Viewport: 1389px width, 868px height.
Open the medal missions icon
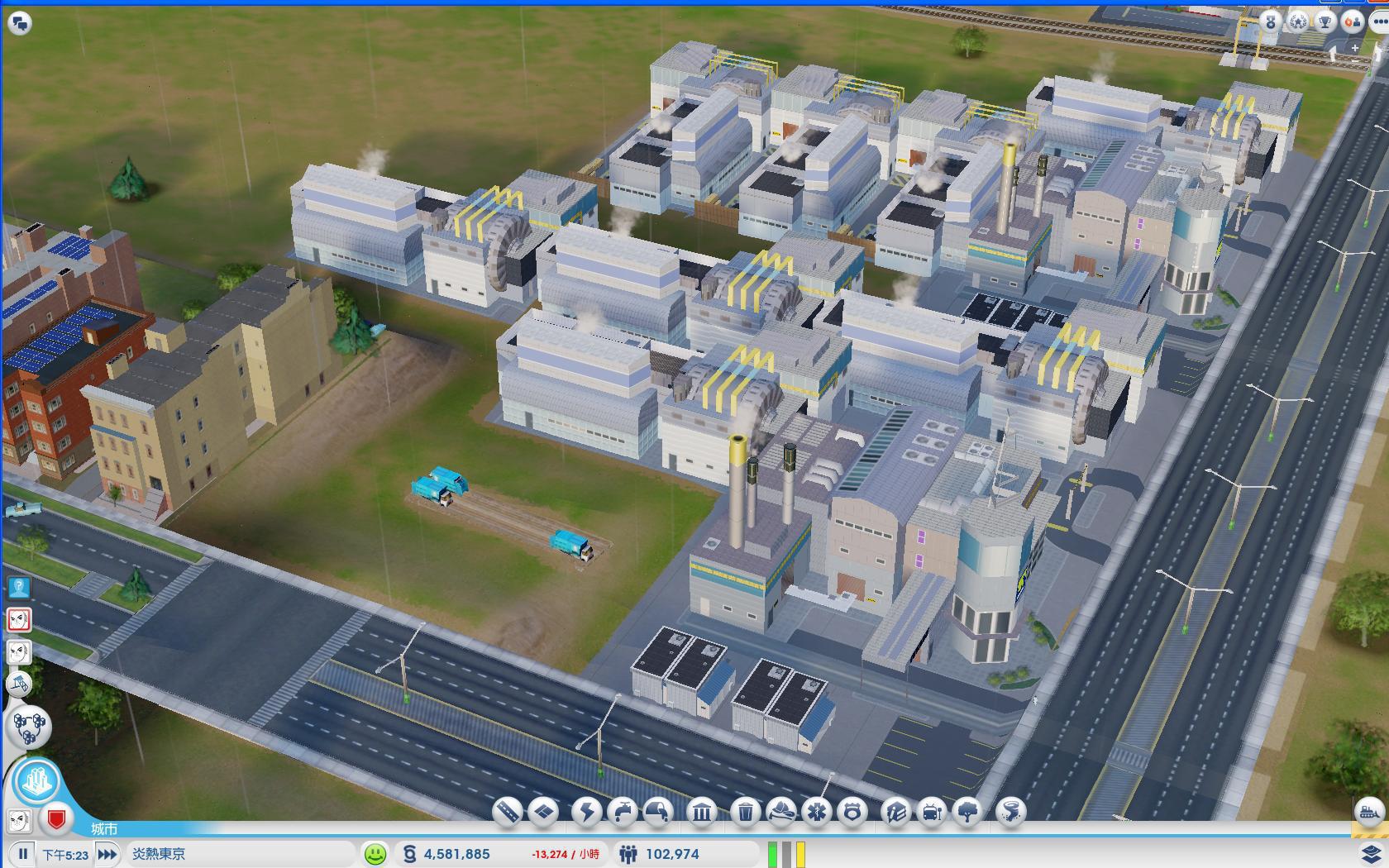pos(1271,21)
